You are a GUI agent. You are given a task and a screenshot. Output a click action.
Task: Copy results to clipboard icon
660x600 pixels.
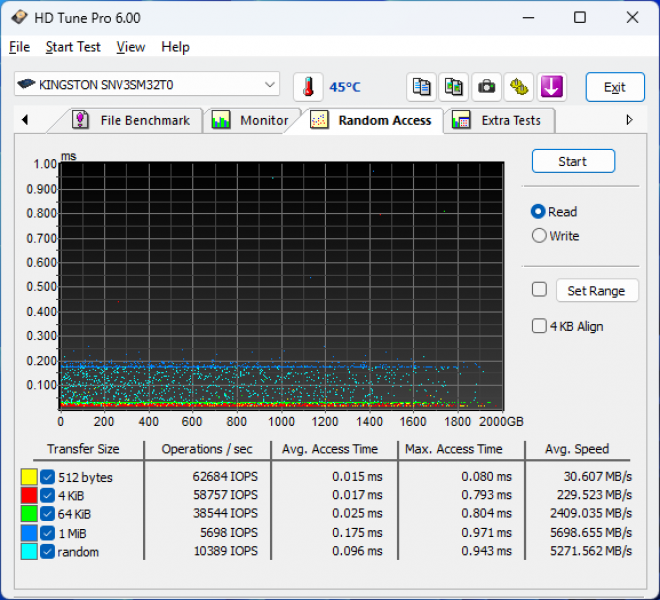point(422,87)
